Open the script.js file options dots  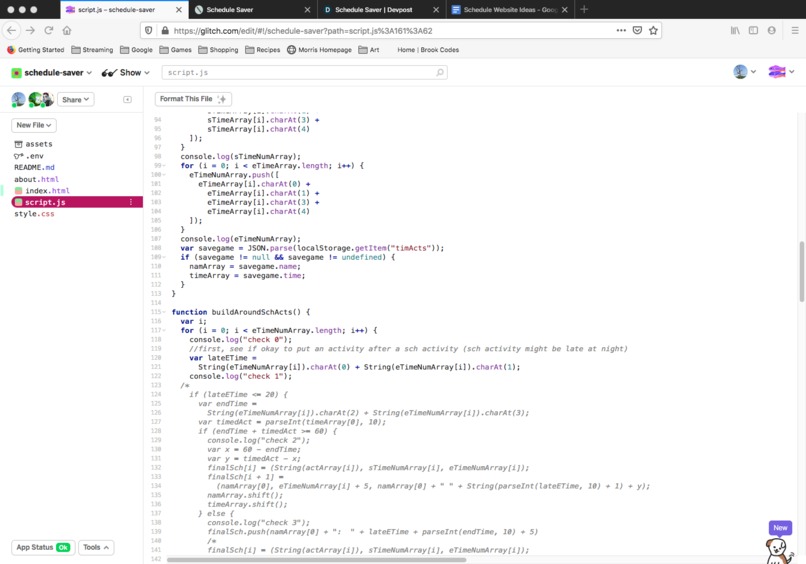pos(131,202)
